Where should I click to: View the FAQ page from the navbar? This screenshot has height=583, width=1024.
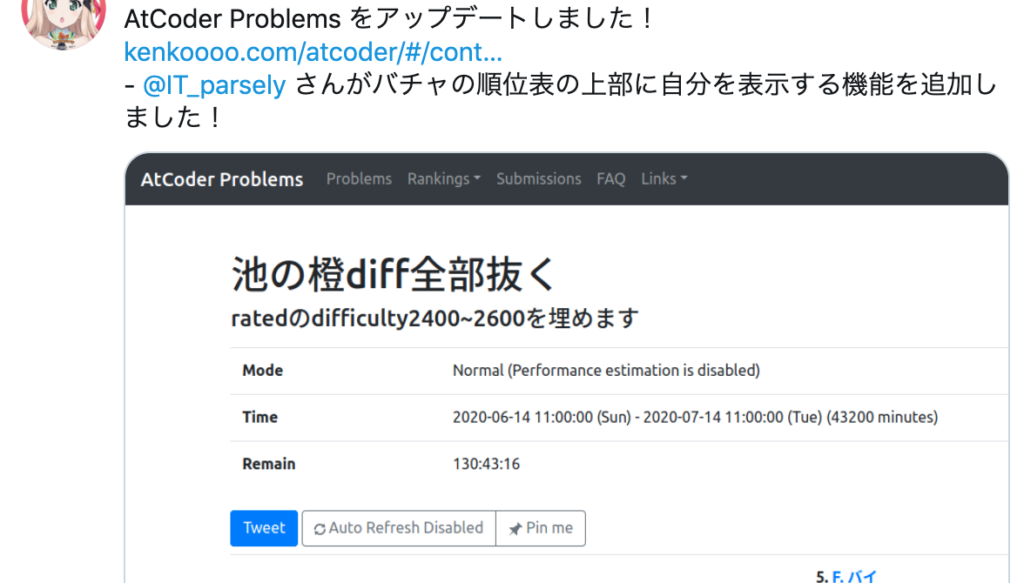coord(610,179)
